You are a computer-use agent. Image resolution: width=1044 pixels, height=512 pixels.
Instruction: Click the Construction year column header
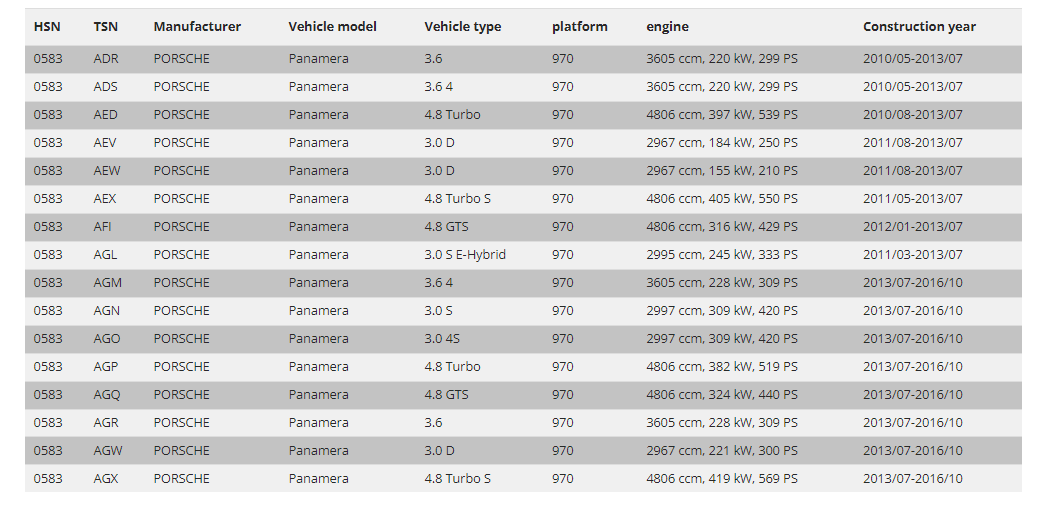(919, 27)
